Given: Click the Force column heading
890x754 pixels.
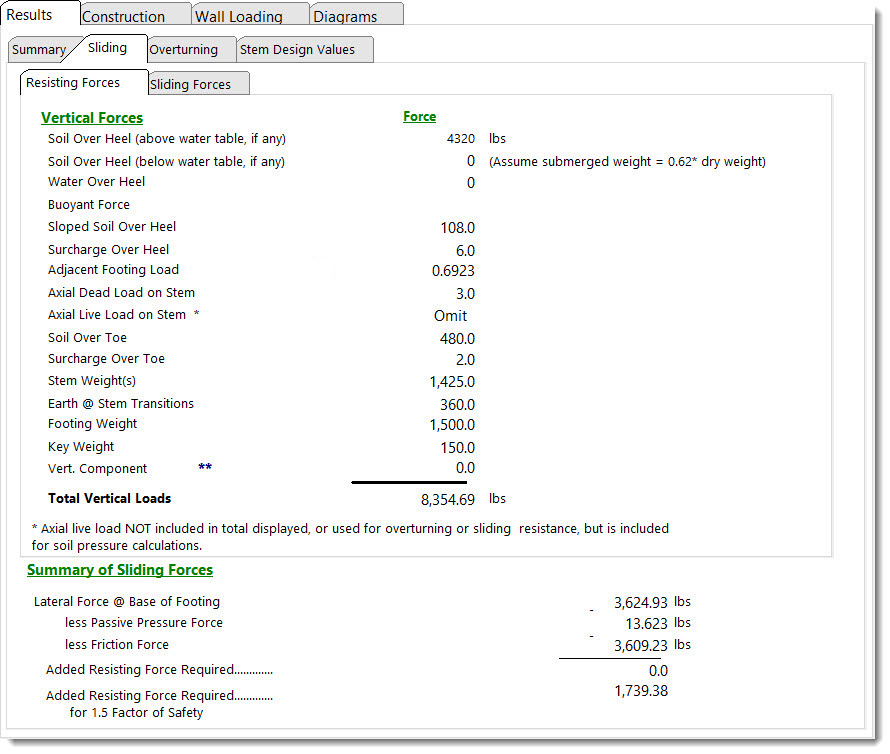Looking at the screenshot, I should (419, 117).
